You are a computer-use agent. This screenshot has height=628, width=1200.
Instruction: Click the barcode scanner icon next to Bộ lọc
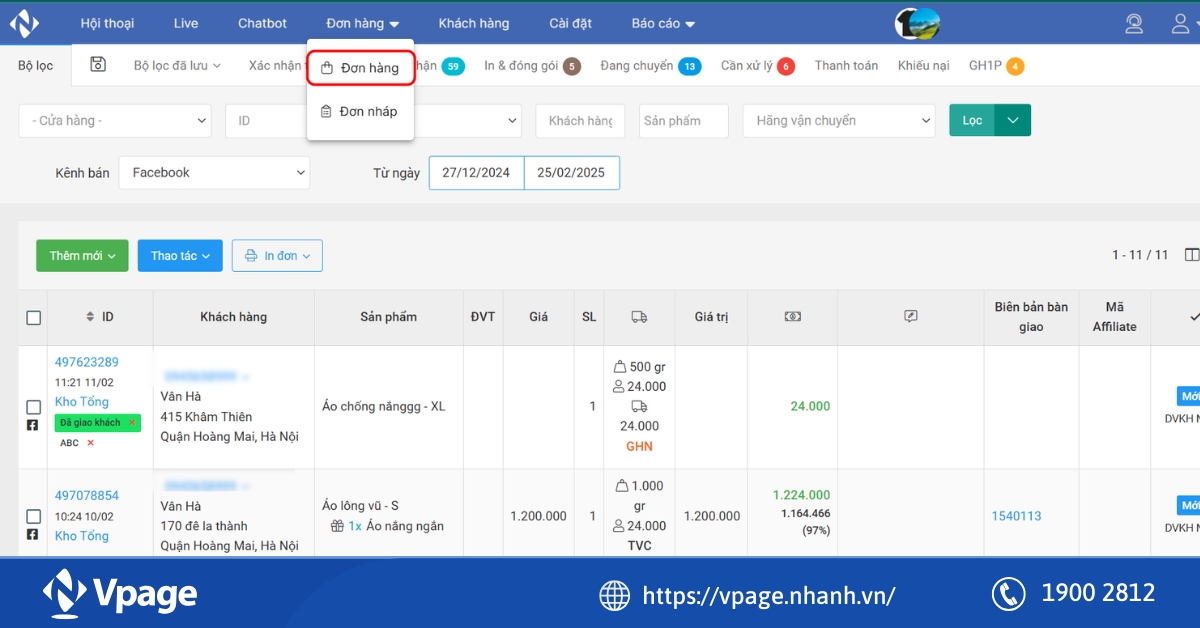click(x=96, y=63)
